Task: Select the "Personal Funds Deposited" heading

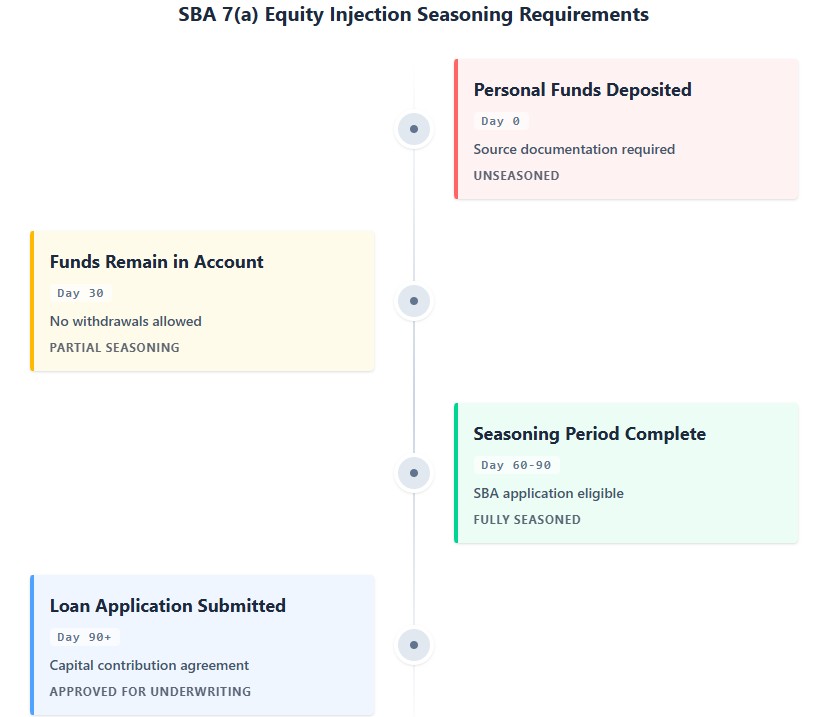Action: (582, 90)
